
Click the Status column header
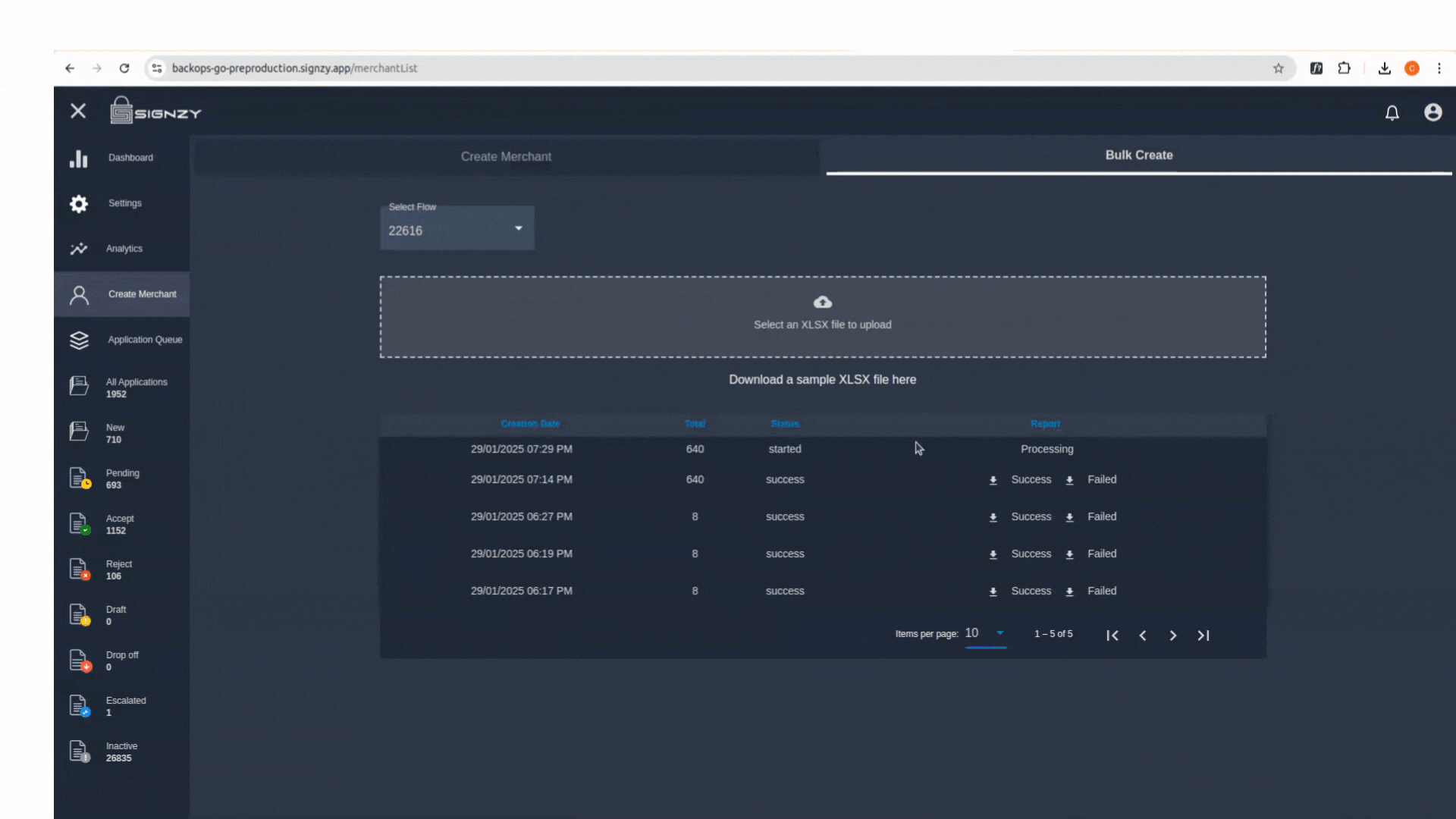(x=785, y=424)
